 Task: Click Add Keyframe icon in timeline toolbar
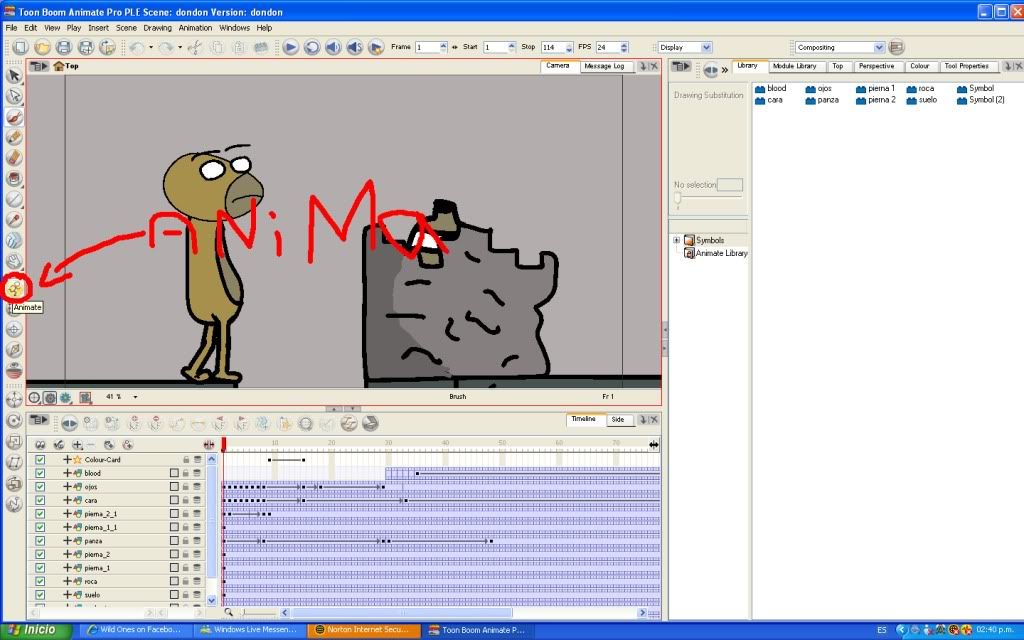point(134,423)
